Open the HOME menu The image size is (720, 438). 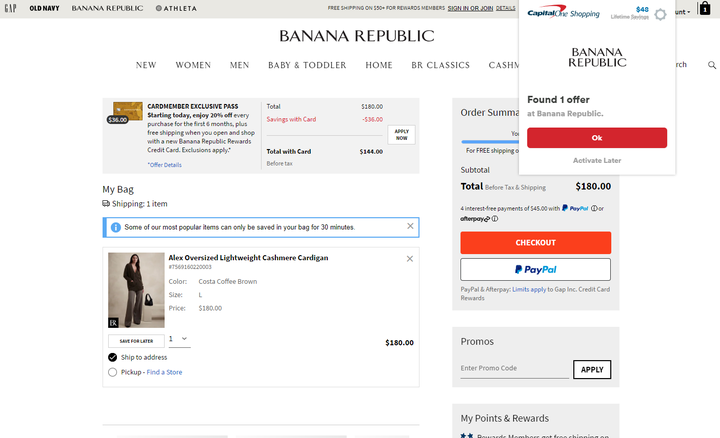(379, 65)
